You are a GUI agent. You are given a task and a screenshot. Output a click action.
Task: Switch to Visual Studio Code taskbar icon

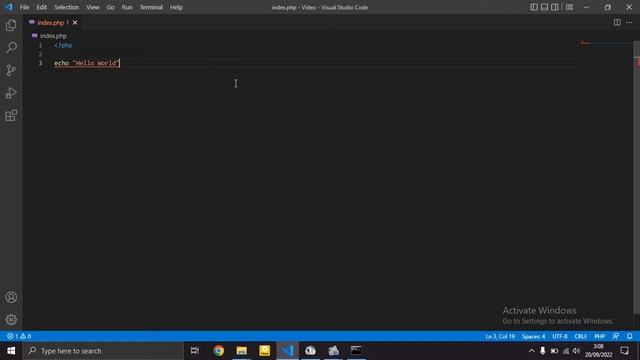(x=287, y=351)
